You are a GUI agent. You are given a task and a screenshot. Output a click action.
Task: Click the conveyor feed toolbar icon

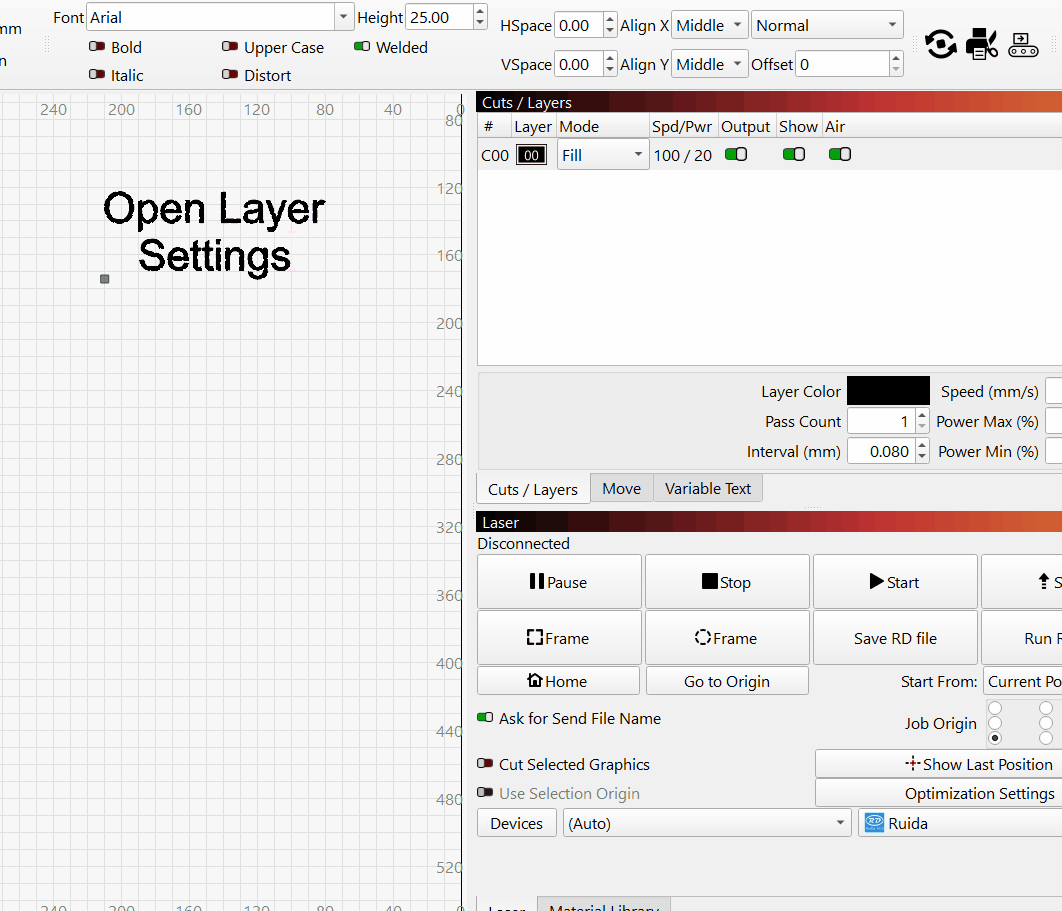coord(1023,45)
